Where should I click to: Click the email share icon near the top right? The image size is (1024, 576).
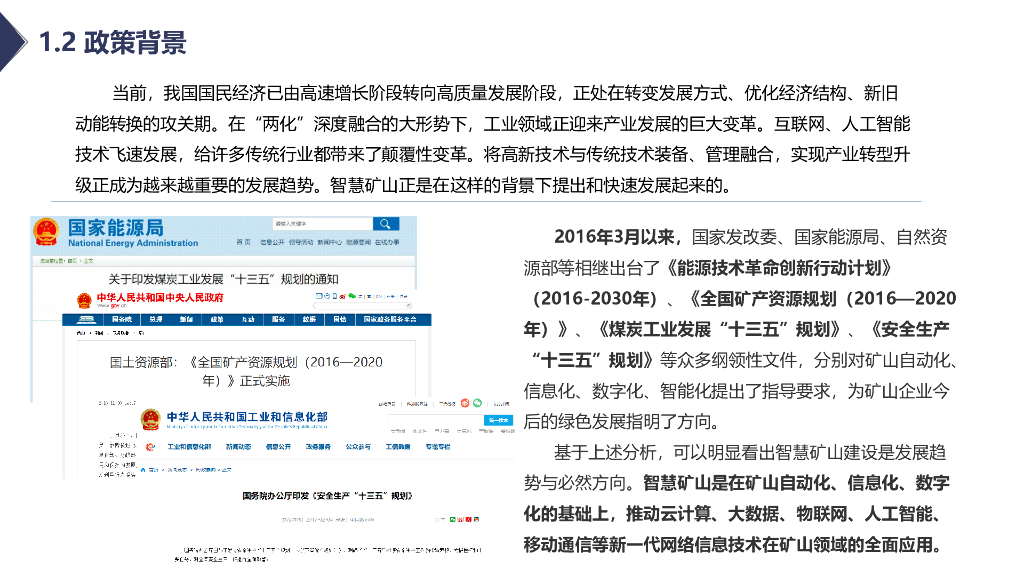(318, 296)
